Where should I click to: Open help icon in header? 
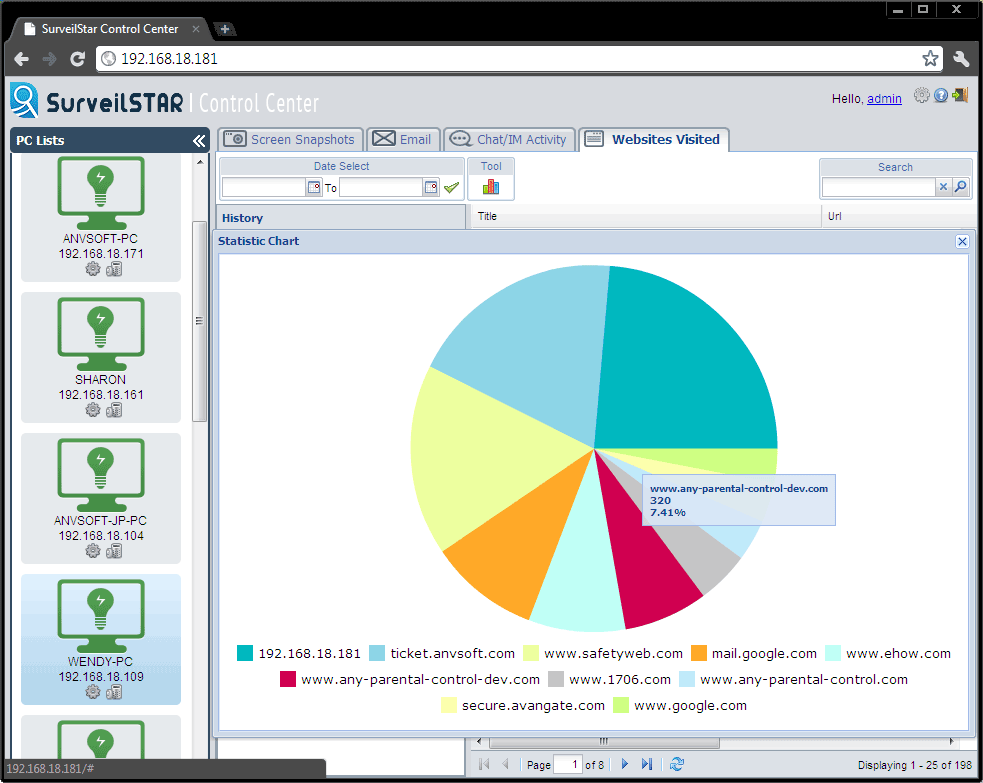click(x=940, y=95)
